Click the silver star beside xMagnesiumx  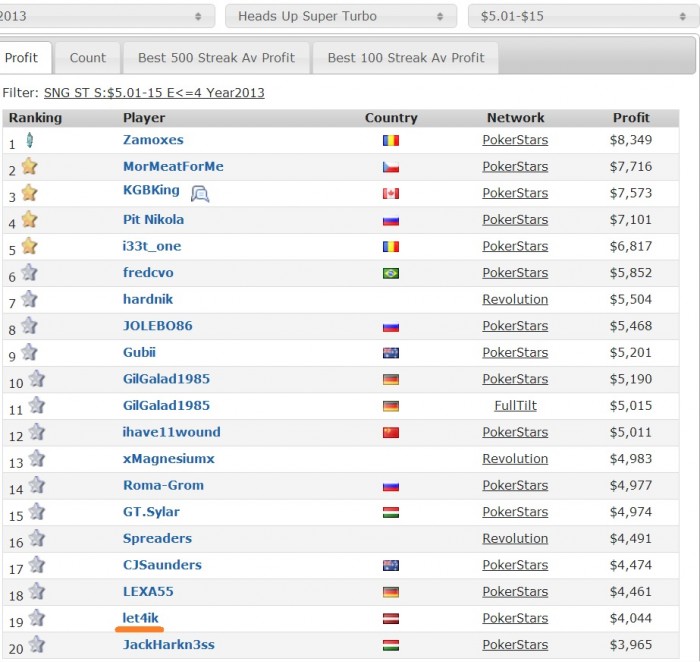(x=37, y=458)
